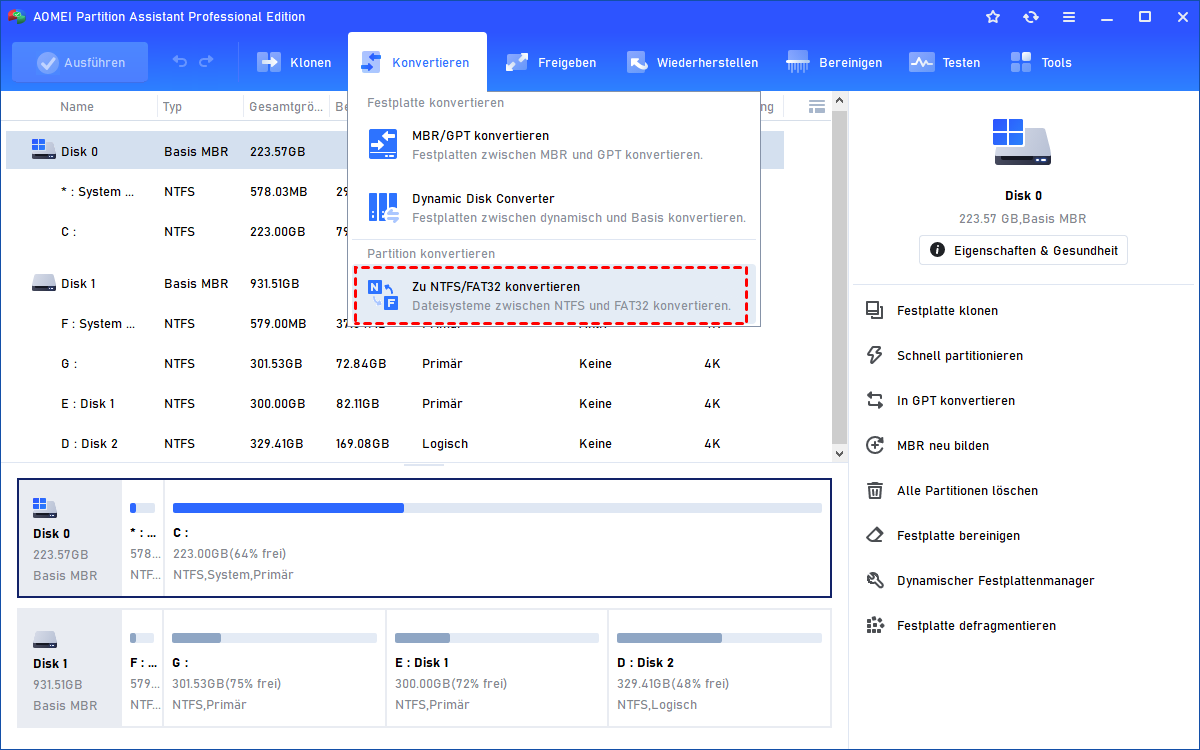Image resolution: width=1200 pixels, height=750 pixels.
Task: Select Zu NTFS/FAT32 konvertieren
Action: [495, 287]
